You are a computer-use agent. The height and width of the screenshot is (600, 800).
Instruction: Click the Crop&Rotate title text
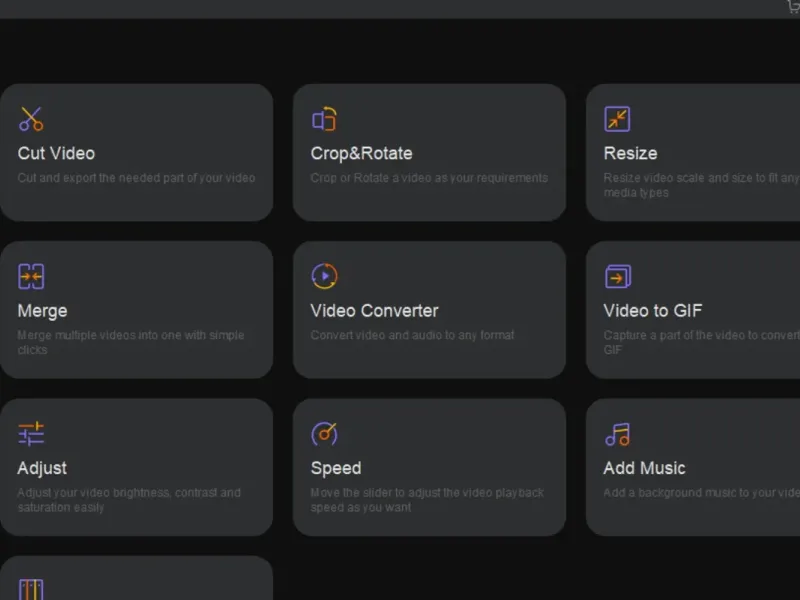361,153
